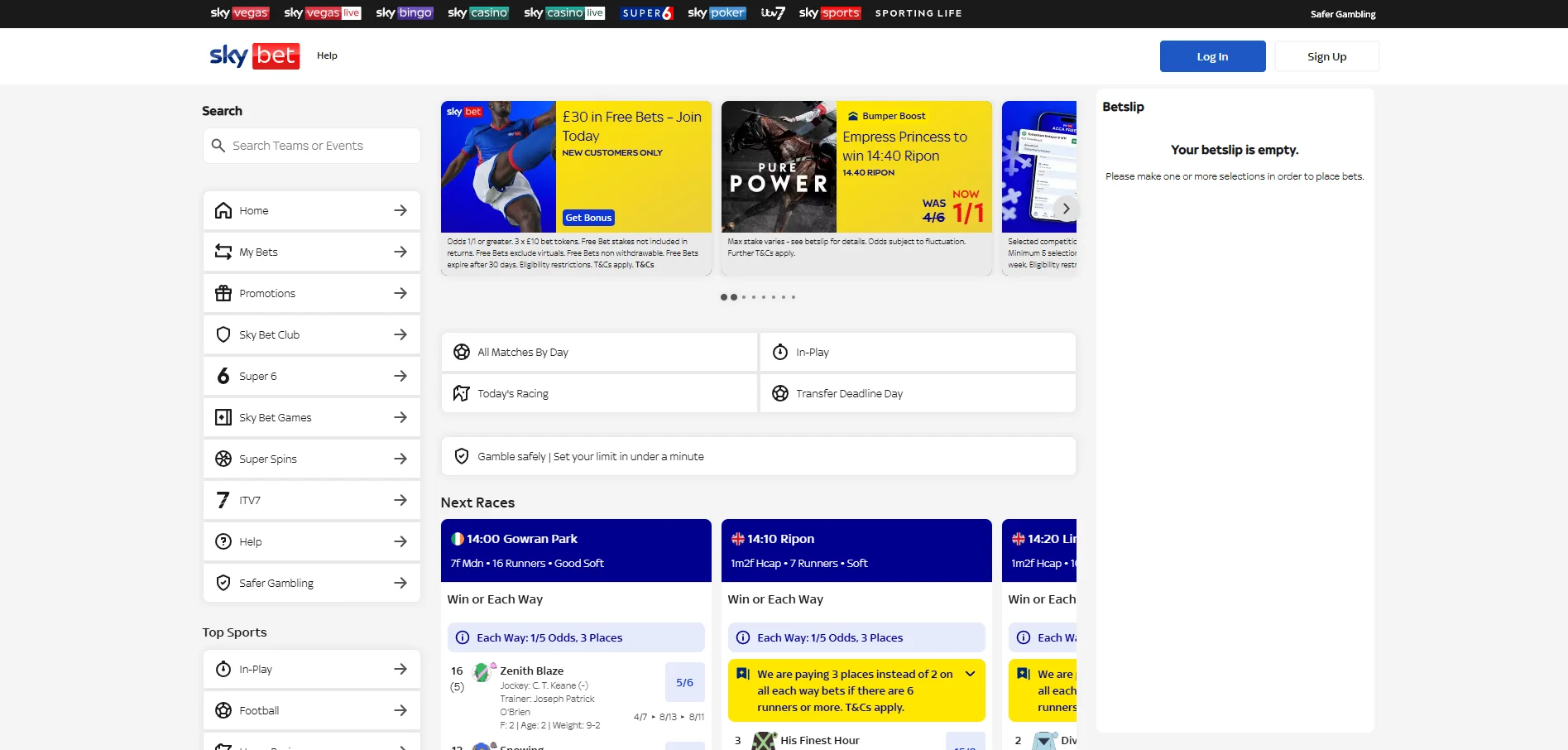Click the Sign Up button

click(x=1326, y=56)
